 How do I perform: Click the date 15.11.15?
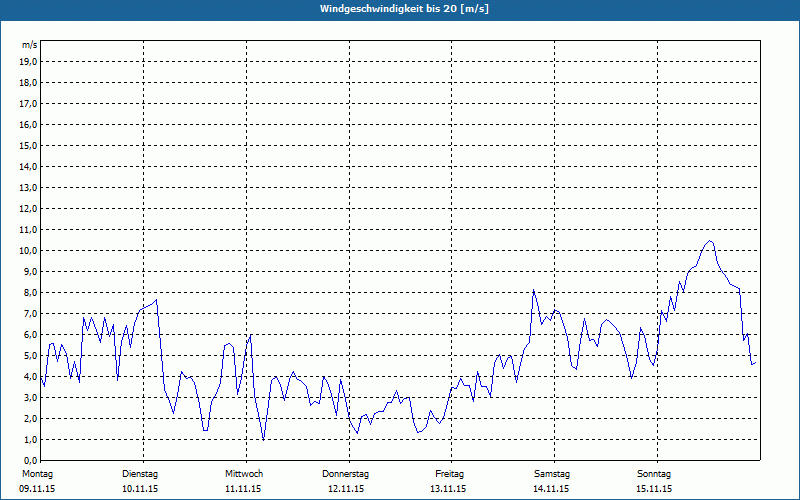pos(654,489)
